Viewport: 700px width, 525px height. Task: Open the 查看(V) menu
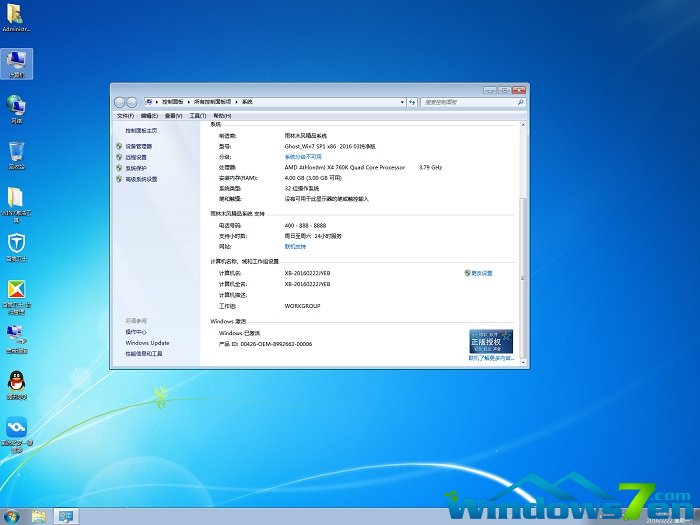[x=173, y=116]
